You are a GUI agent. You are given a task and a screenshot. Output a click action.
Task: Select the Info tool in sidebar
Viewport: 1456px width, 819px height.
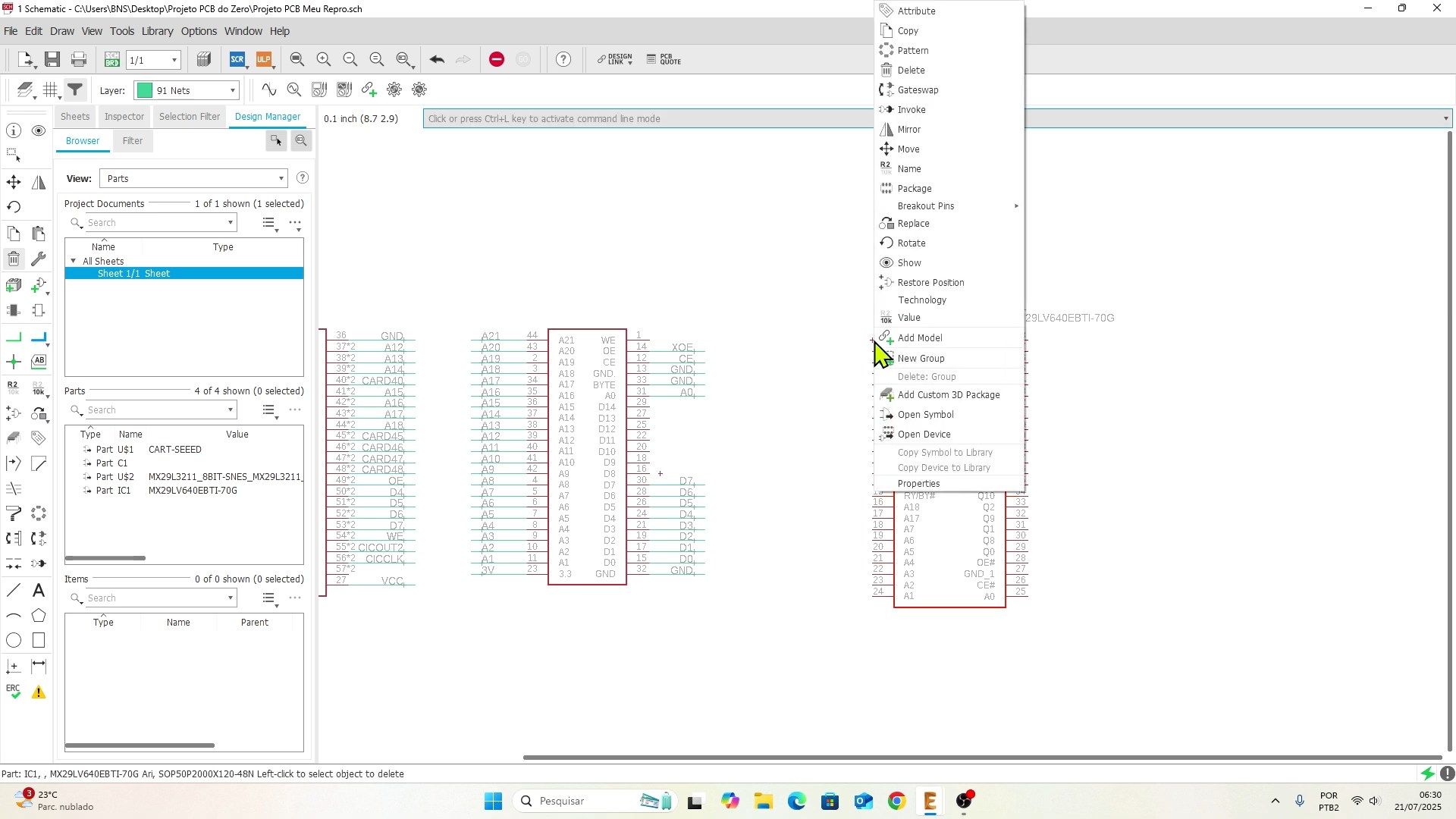tap(14, 131)
